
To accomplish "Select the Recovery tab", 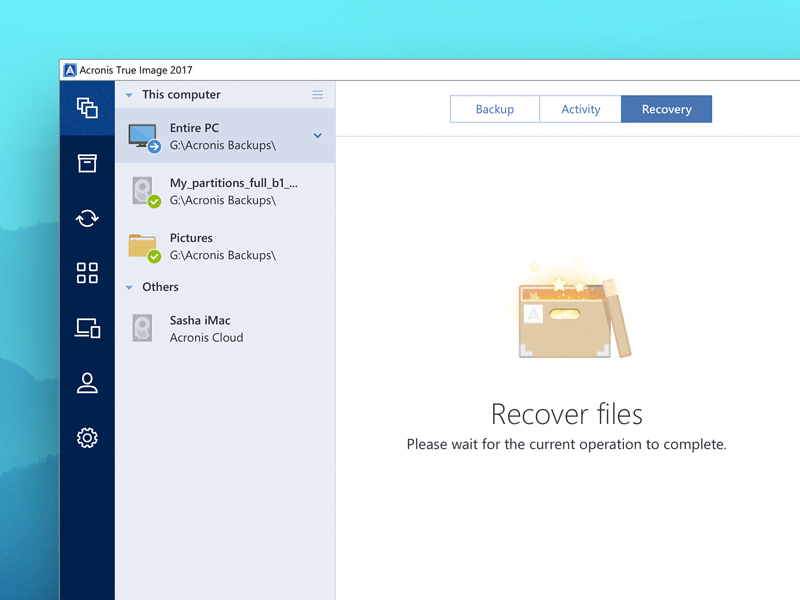I will coord(666,109).
